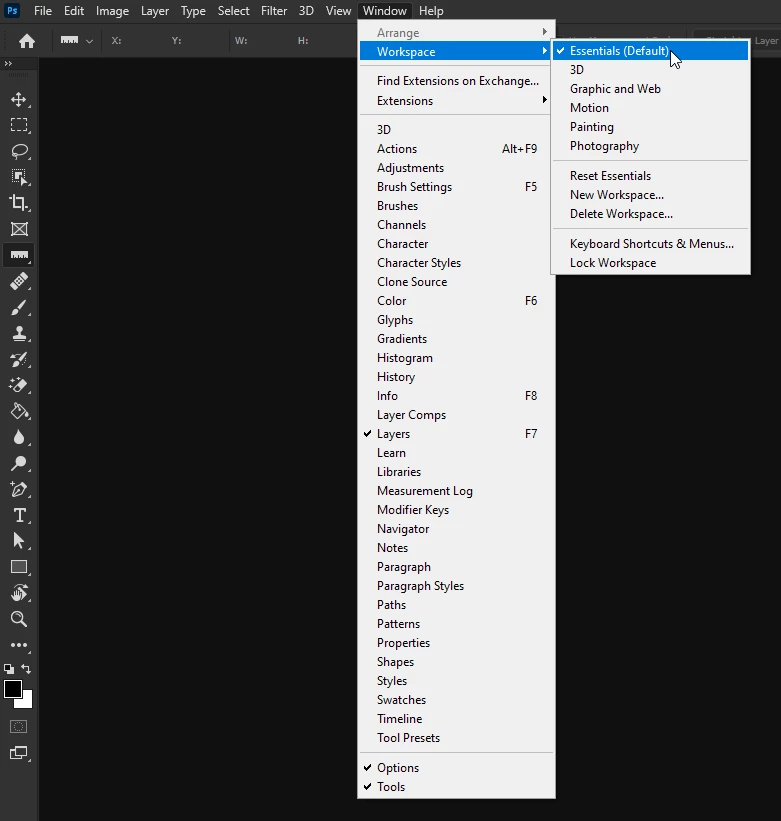Click New Workspace...
Image resolution: width=781 pixels, height=821 pixels.
651,195
